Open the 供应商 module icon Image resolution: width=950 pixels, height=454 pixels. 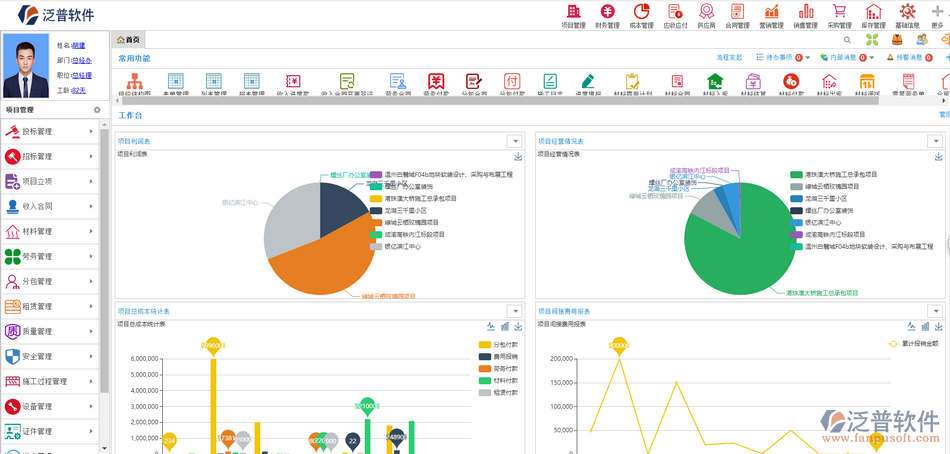706,14
